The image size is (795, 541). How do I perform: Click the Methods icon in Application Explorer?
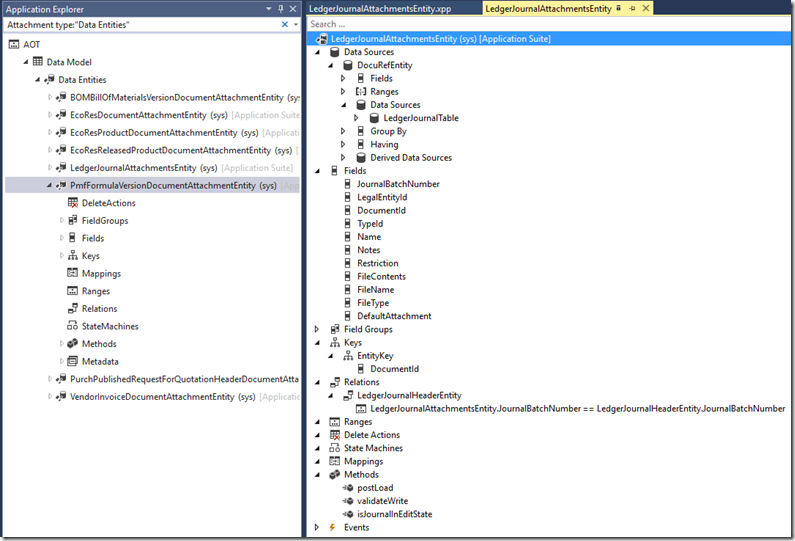73,343
